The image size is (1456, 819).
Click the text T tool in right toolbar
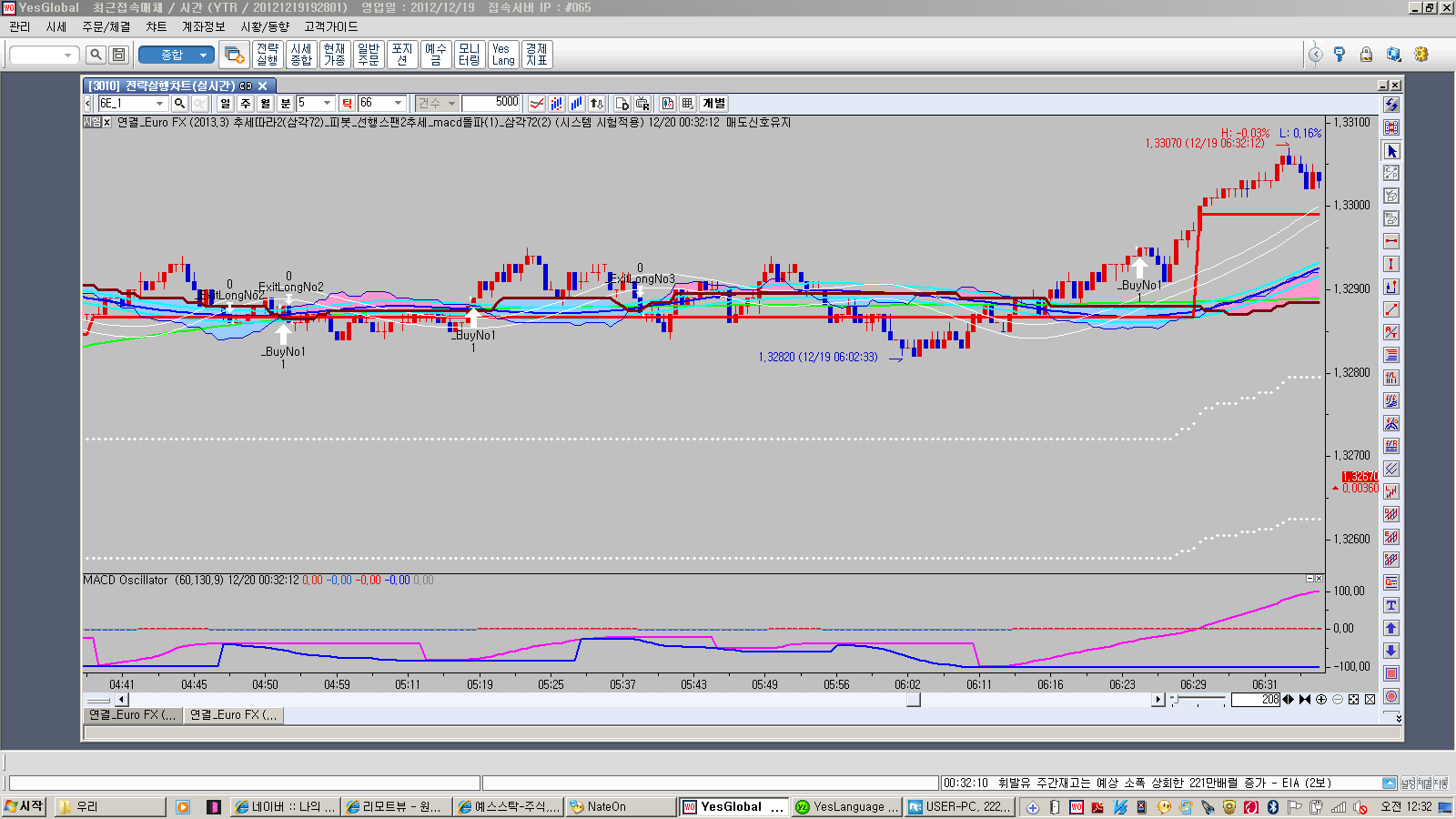coord(1391,605)
